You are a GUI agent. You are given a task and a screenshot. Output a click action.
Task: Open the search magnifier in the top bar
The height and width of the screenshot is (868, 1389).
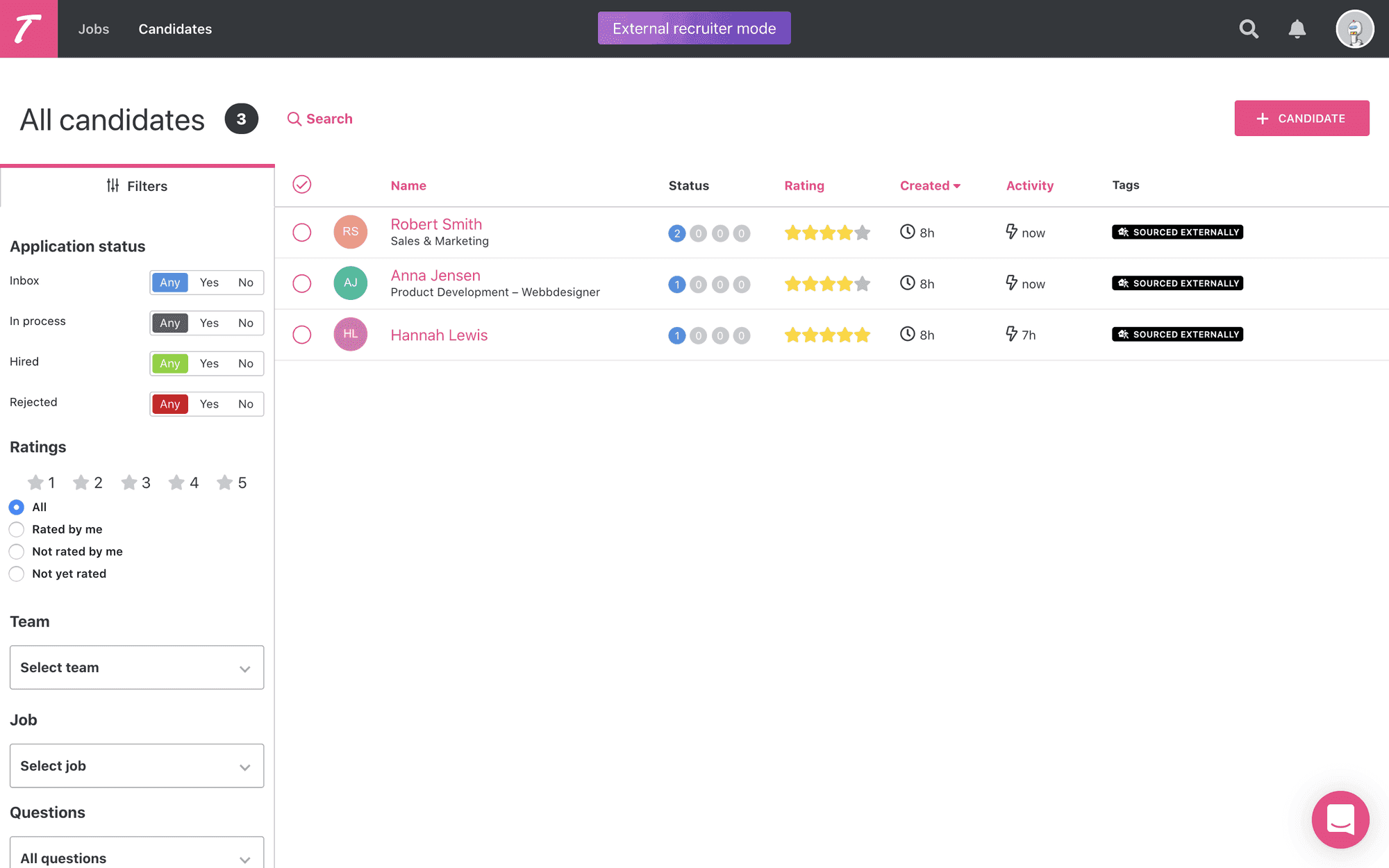tap(1249, 28)
